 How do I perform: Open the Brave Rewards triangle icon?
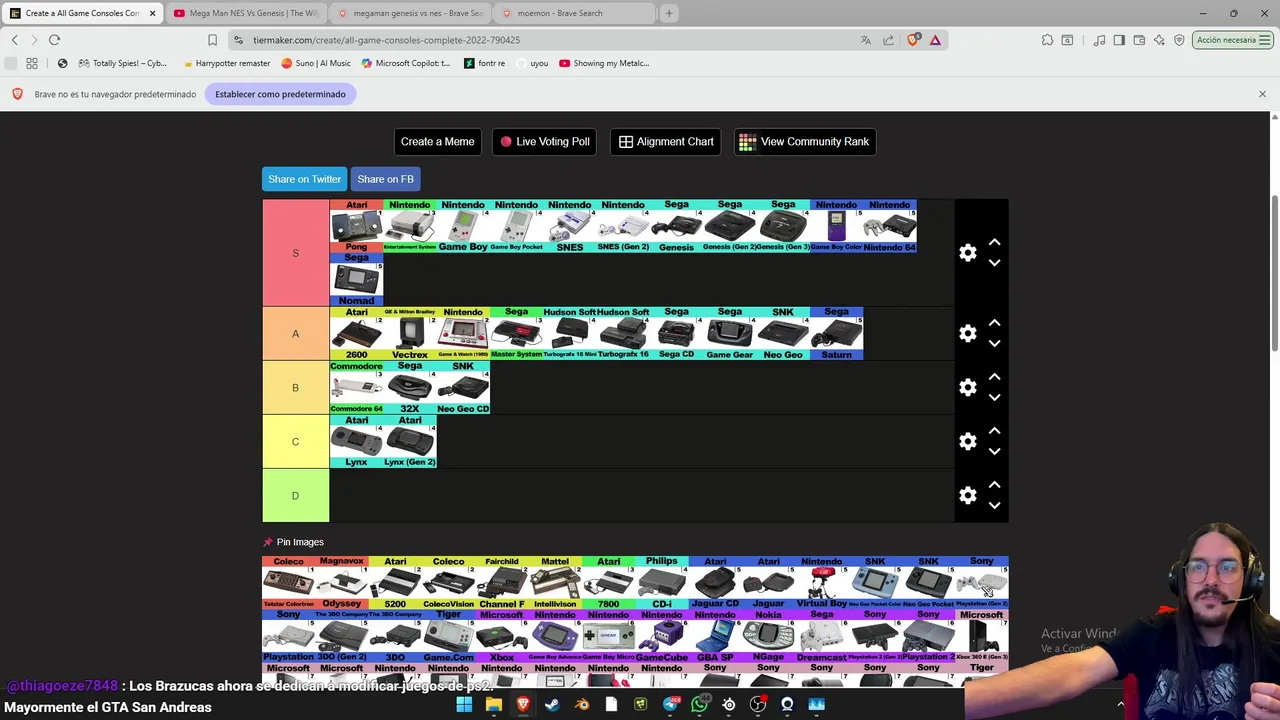(x=935, y=40)
